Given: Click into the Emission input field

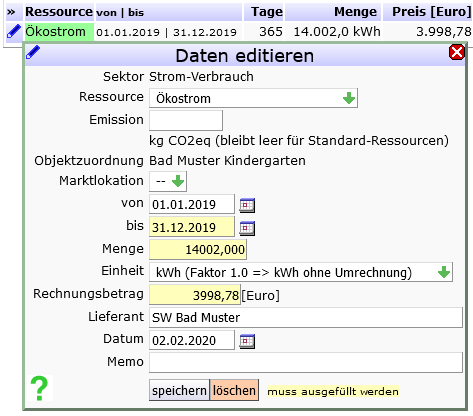Looking at the screenshot, I should point(186,120).
